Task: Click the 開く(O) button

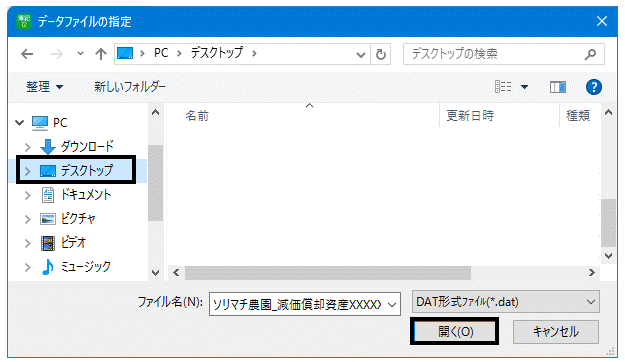Action: pos(455,331)
